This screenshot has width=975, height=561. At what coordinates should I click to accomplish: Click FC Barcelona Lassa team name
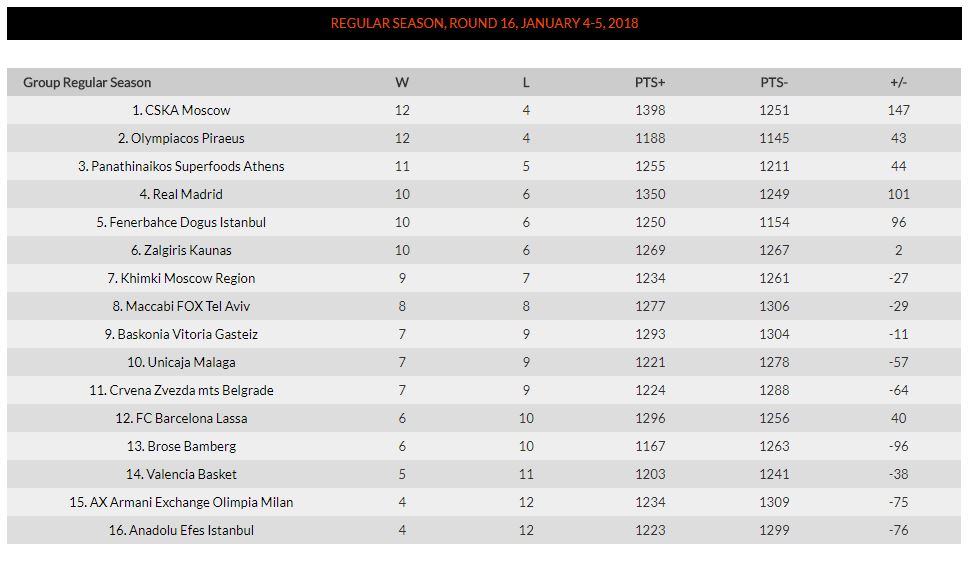click(x=181, y=418)
